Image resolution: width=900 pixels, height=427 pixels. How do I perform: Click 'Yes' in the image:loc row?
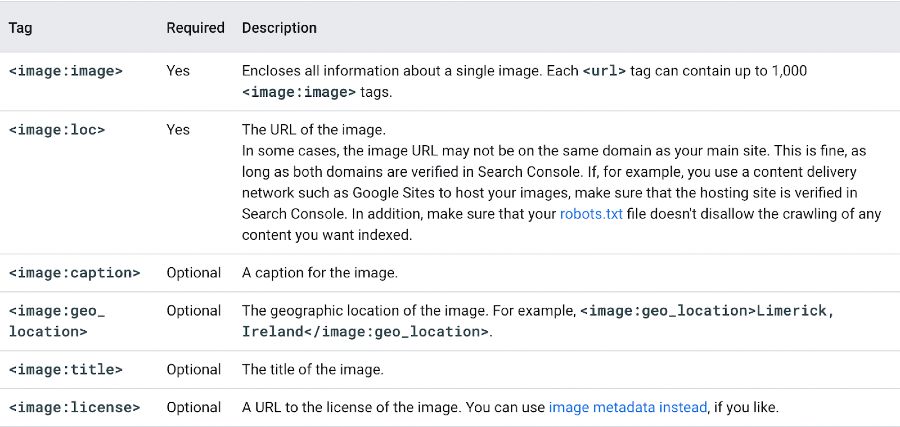point(178,130)
